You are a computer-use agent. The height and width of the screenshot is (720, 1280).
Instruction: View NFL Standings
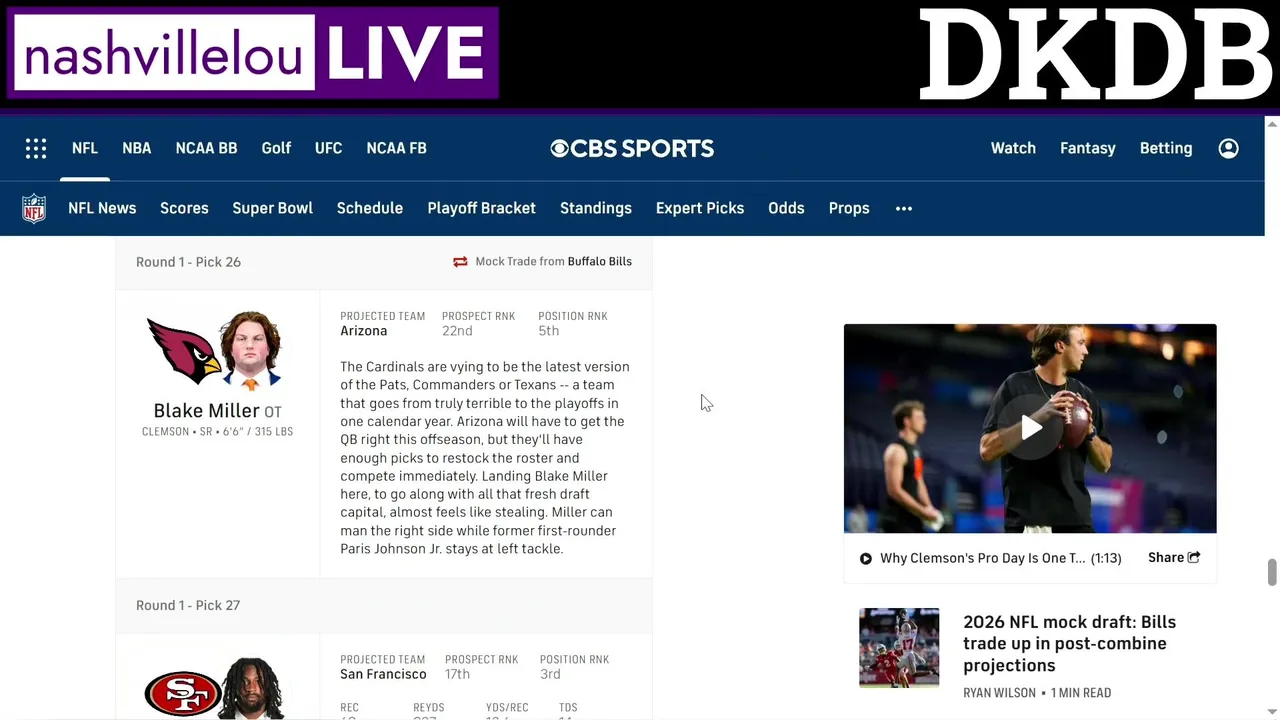(596, 208)
